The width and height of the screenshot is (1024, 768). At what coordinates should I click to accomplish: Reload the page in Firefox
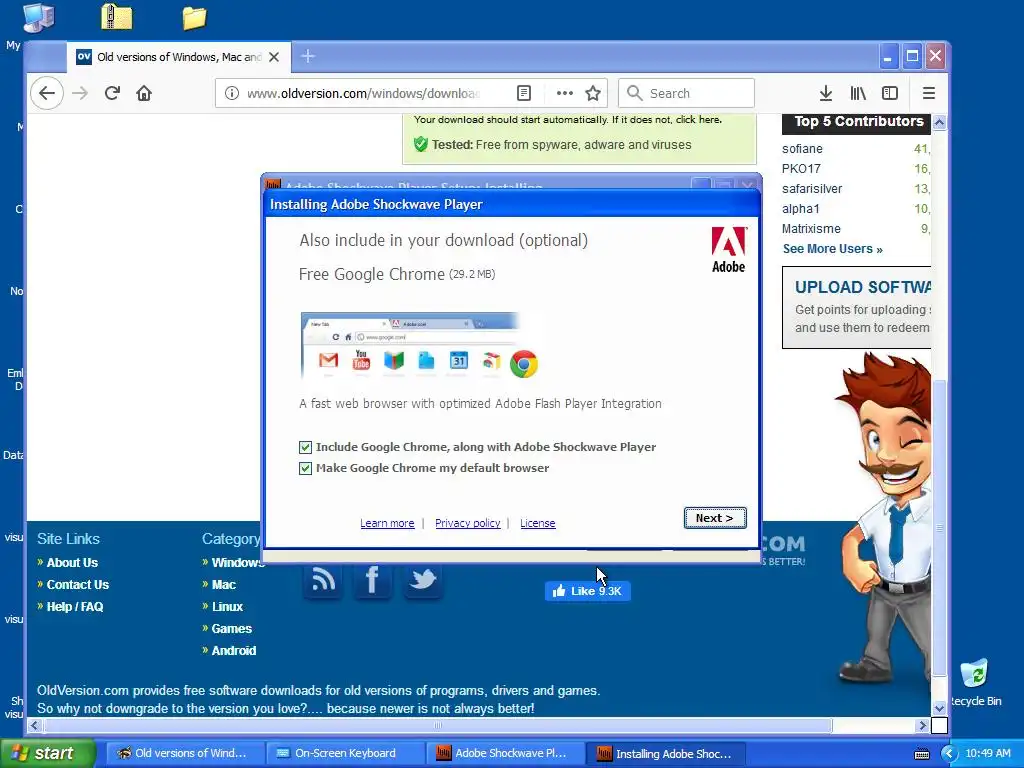pyautogui.click(x=112, y=93)
